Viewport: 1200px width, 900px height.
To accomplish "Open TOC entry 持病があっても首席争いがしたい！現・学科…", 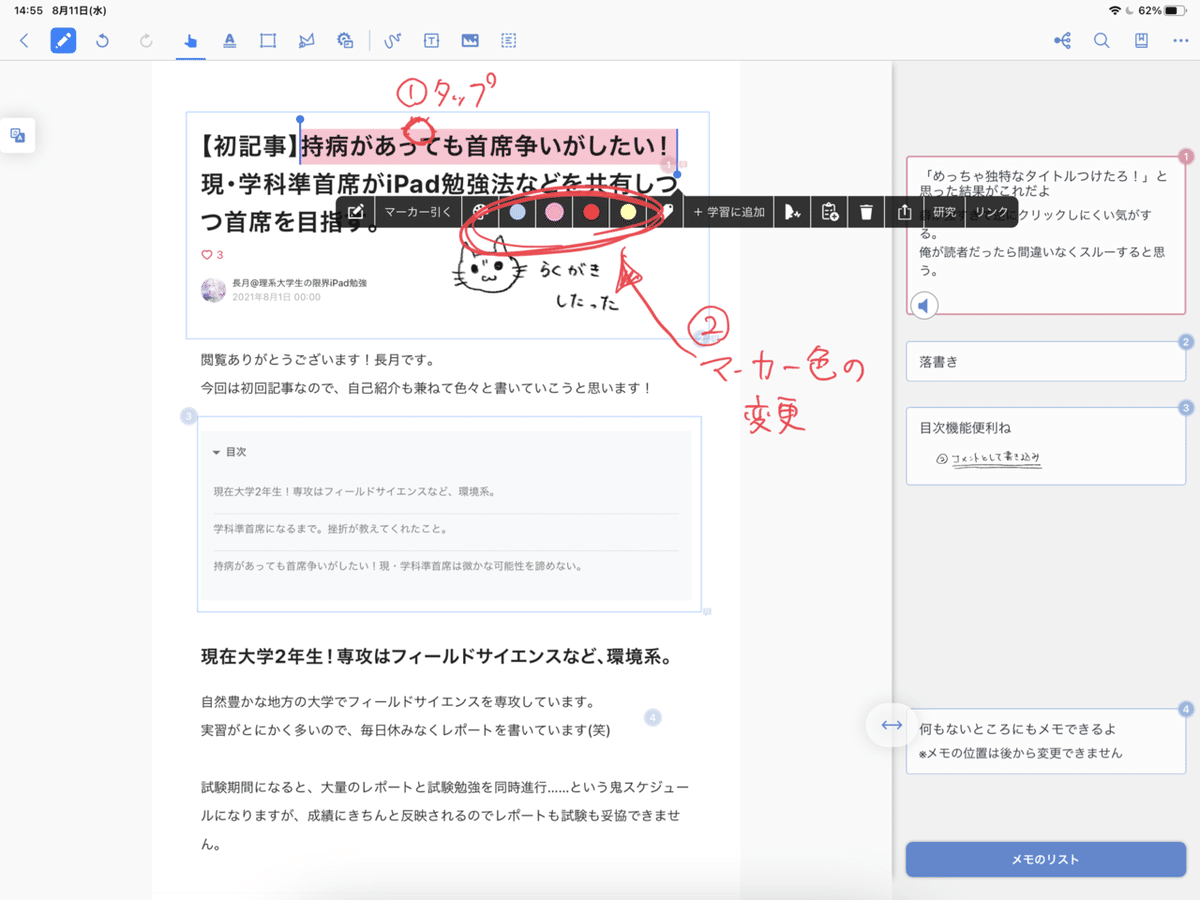I will [398, 565].
